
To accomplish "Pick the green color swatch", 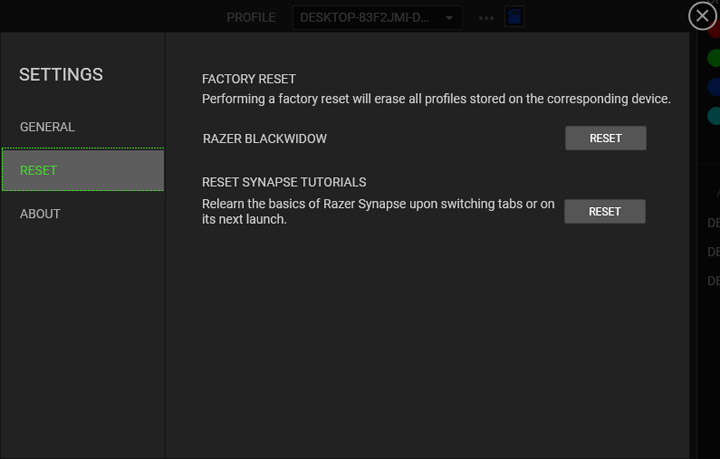I will coord(714,58).
